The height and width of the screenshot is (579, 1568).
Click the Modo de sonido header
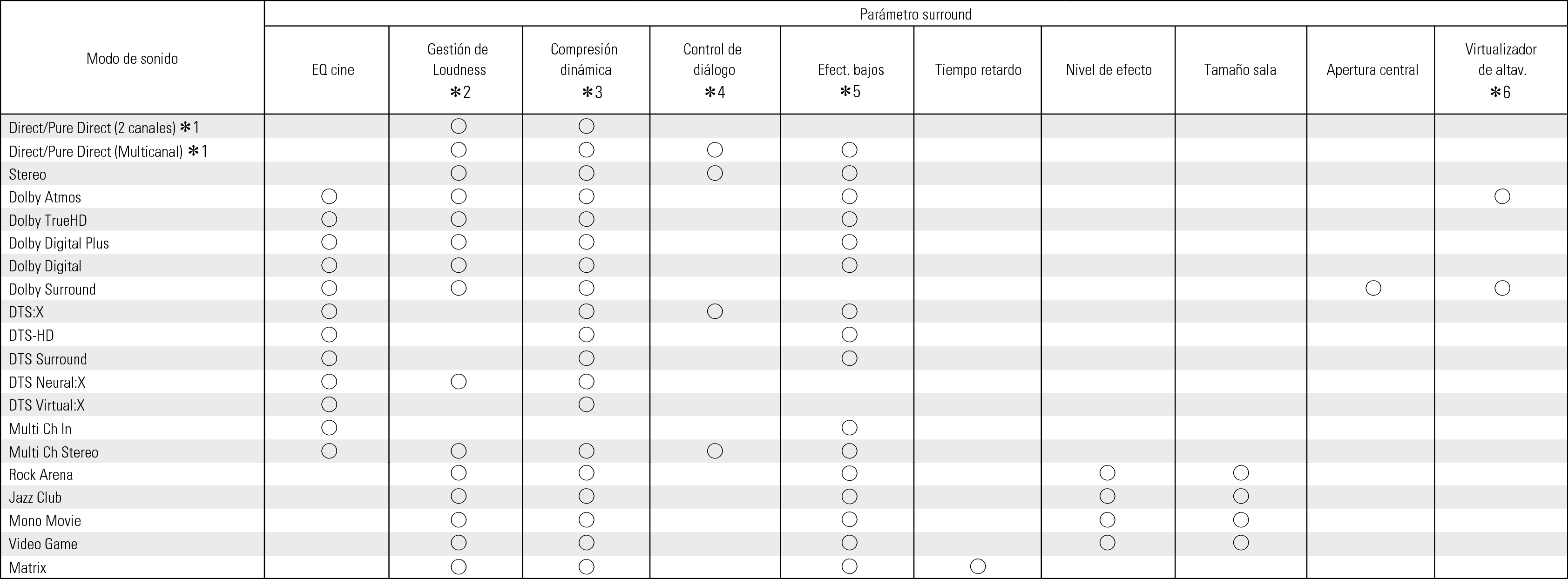pyautogui.click(x=132, y=59)
